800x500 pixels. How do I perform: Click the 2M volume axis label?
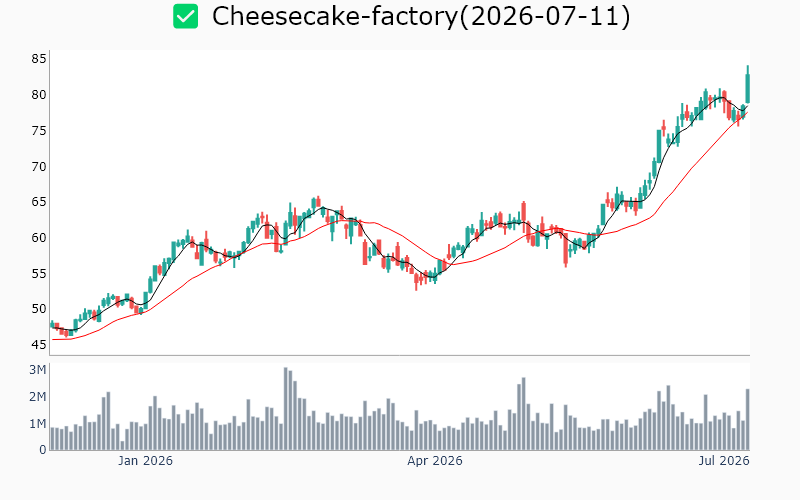coord(38,397)
